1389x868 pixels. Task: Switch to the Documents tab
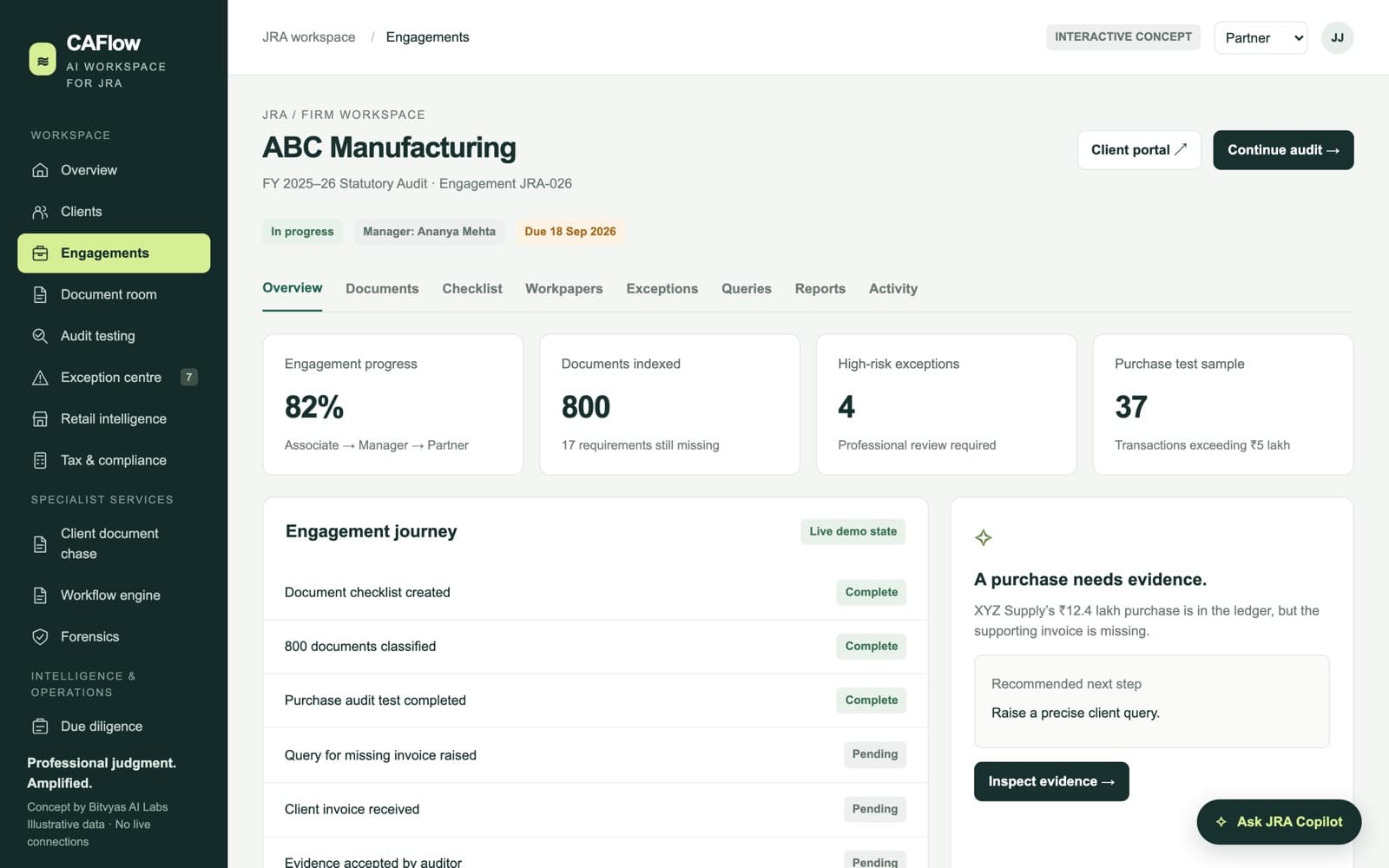pyautogui.click(x=382, y=289)
